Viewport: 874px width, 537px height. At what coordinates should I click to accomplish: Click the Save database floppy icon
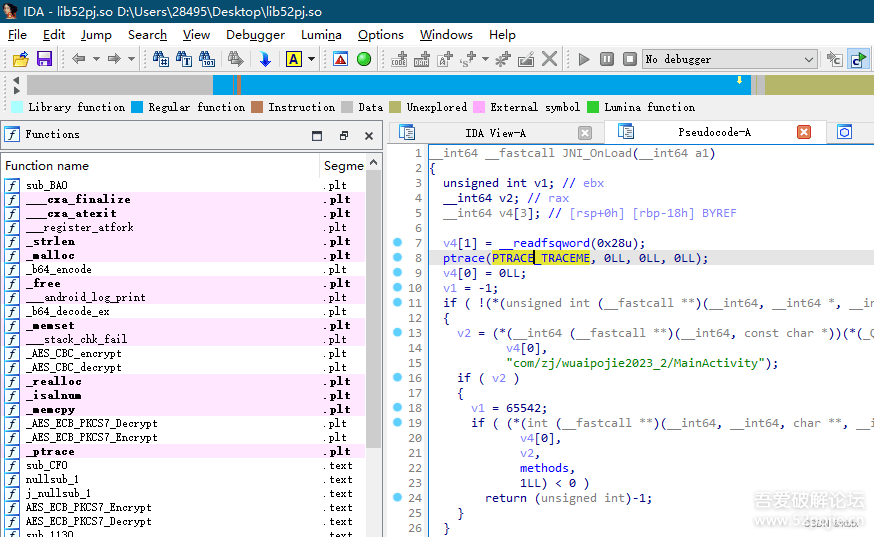(44, 59)
